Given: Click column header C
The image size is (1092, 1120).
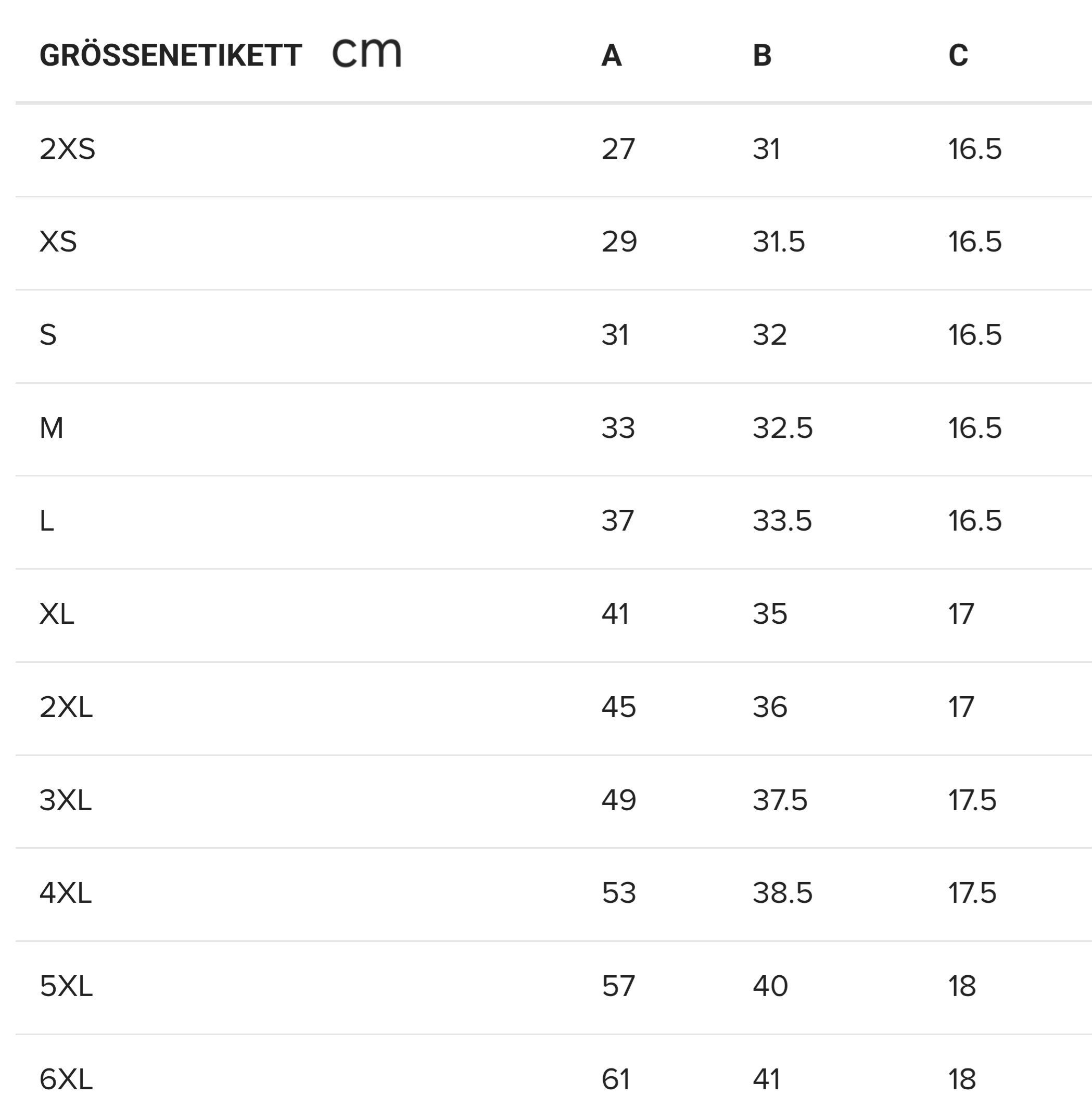Looking at the screenshot, I should click(x=958, y=56).
